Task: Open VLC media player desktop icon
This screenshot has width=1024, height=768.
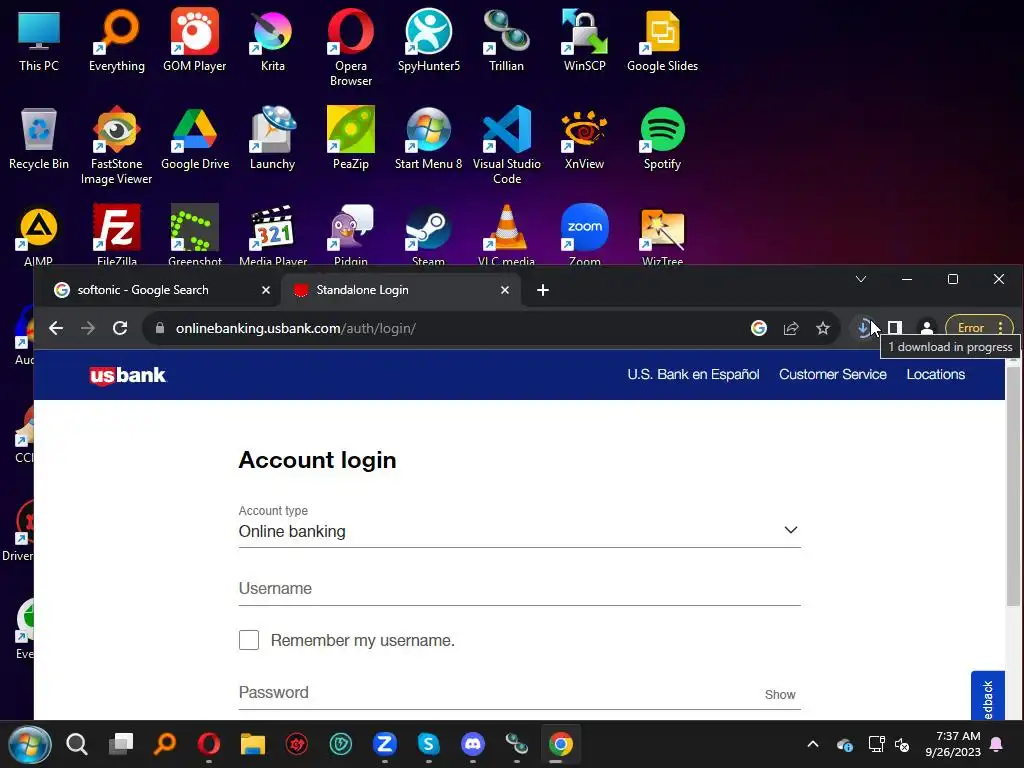Action: [x=506, y=234]
